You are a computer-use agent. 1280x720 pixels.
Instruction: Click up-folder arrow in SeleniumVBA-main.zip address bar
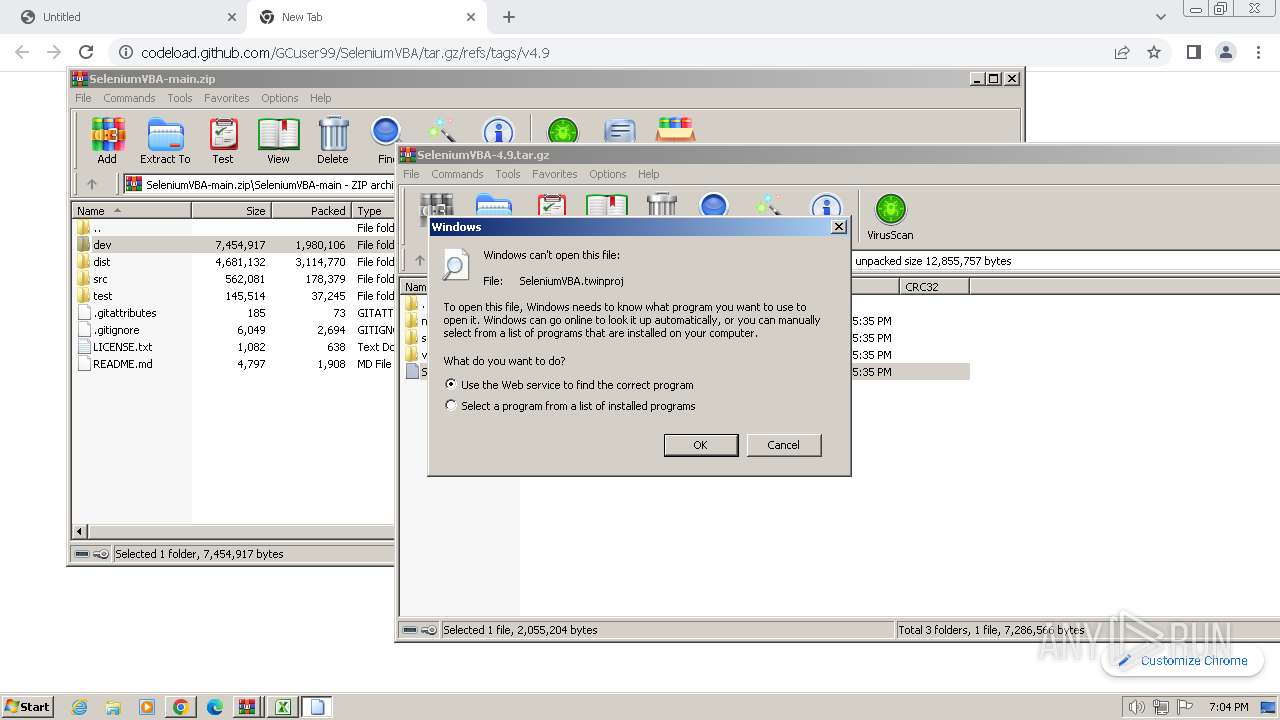[92, 184]
